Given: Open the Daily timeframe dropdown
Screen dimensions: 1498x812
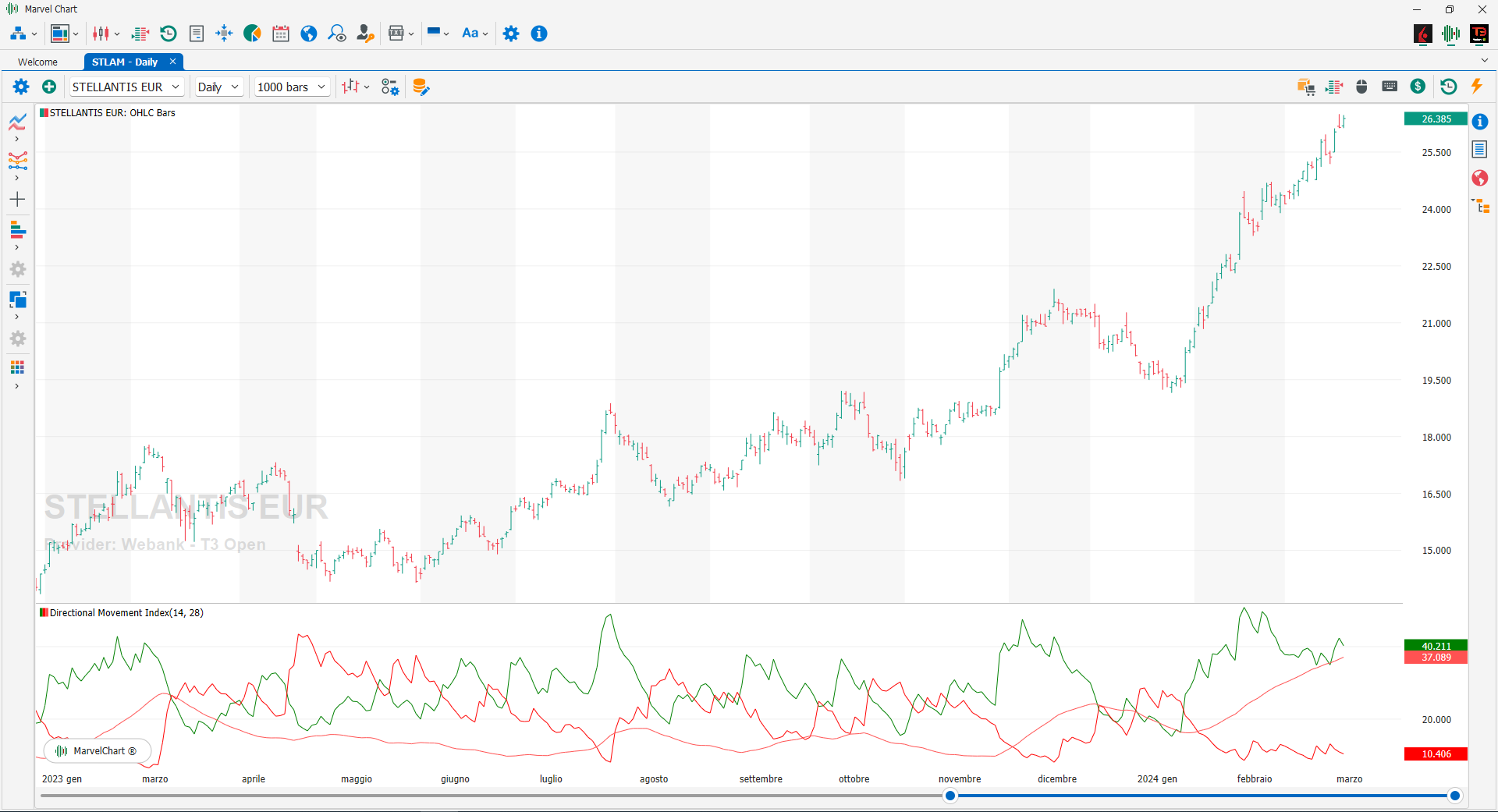Looking at the screenshot, I should [218, 87].
